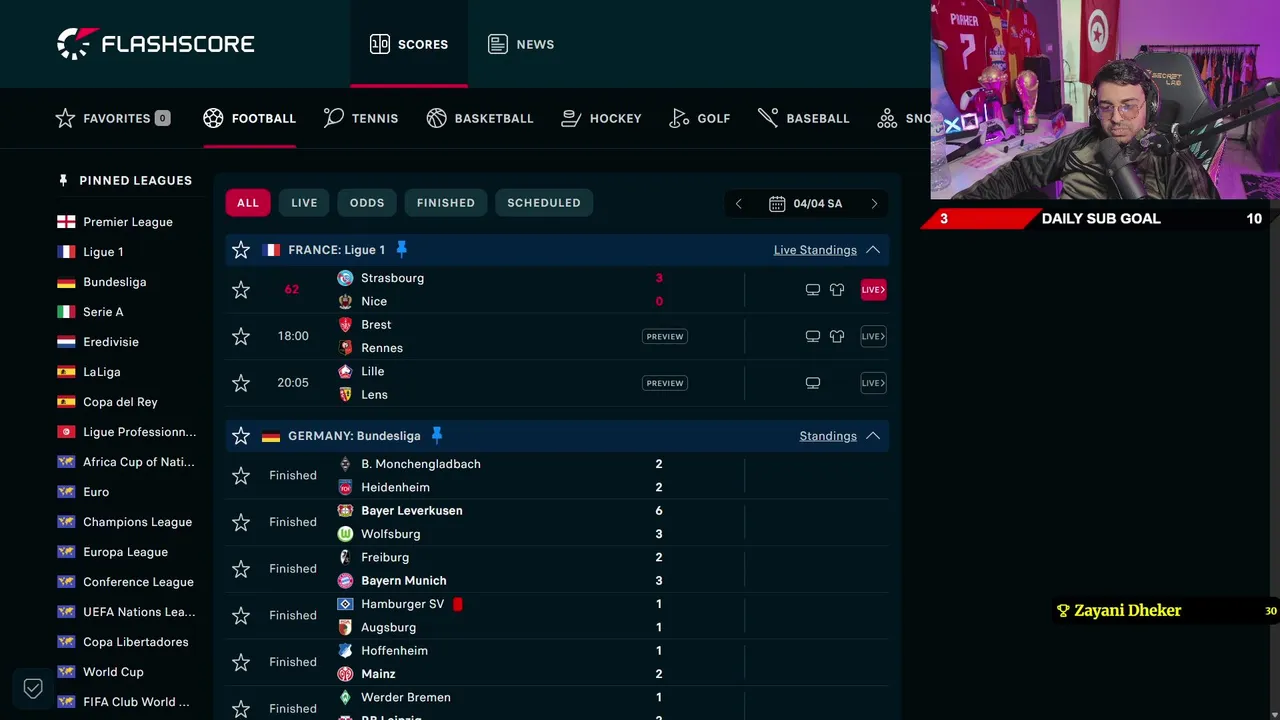
Task: Open Bundesliga Standings link
Action: (828, 436)
